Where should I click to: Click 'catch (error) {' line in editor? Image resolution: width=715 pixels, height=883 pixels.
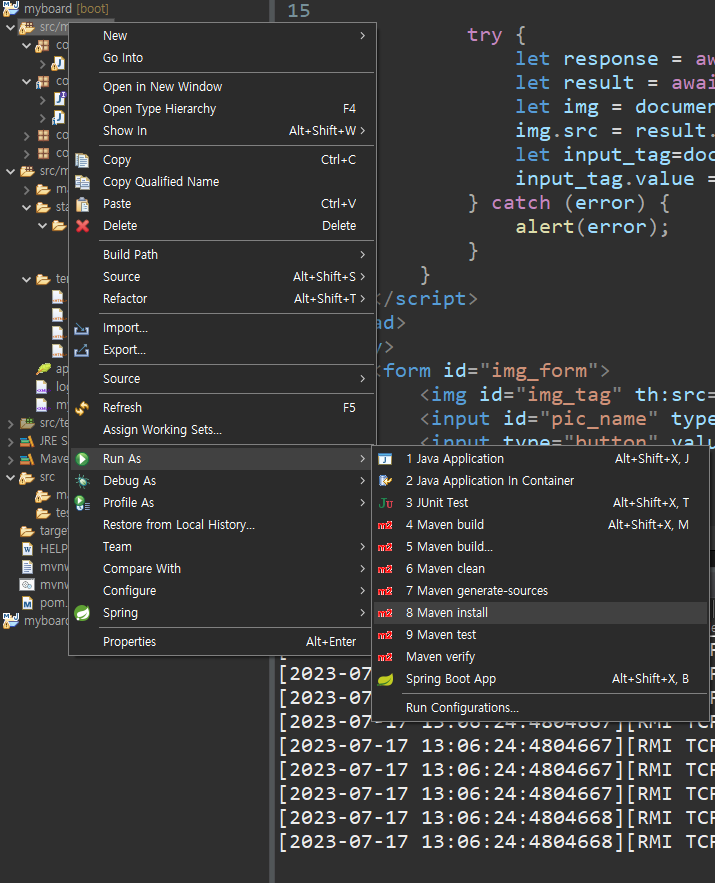(569, 203)
